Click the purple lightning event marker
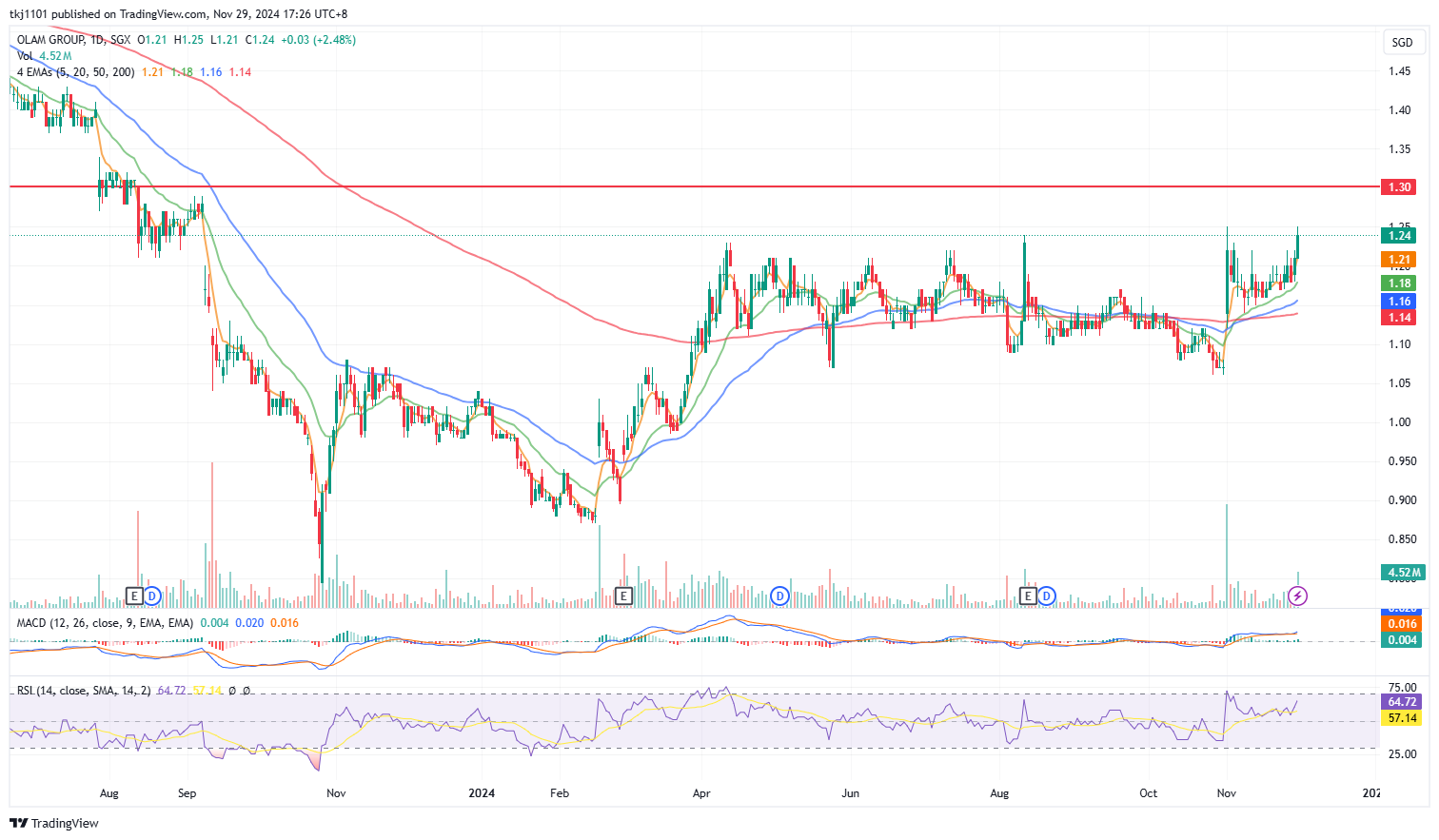 click(x=1298, y=596)
